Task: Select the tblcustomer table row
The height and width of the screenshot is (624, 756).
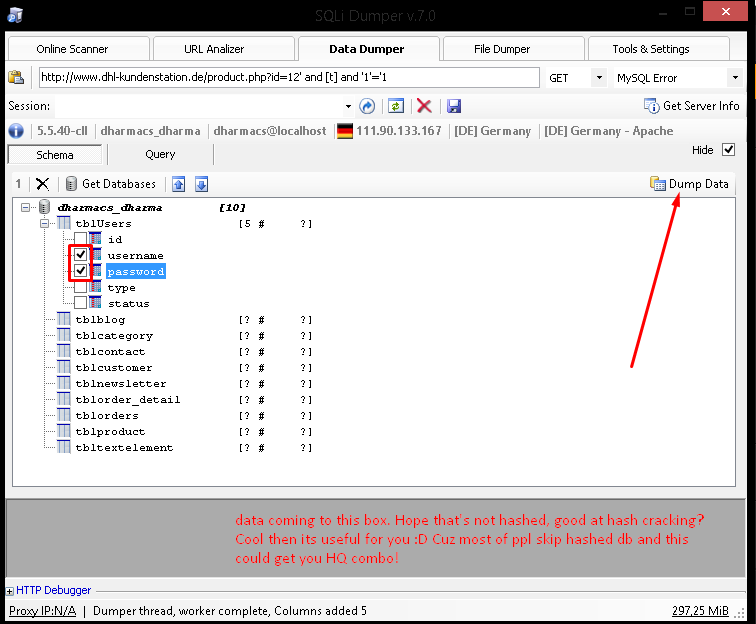Action: point(114,367)
